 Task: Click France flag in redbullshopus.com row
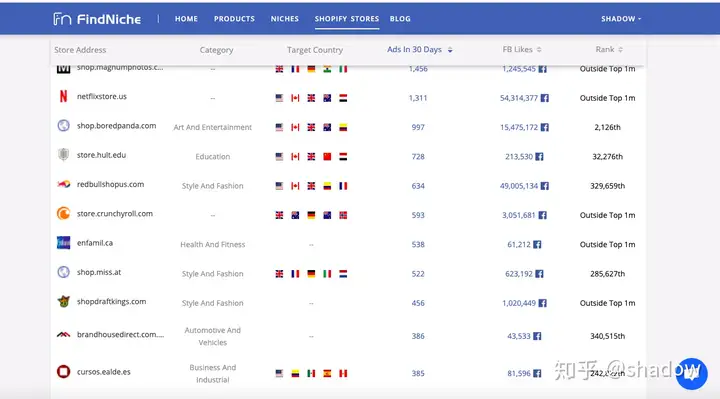pos(343,186)
